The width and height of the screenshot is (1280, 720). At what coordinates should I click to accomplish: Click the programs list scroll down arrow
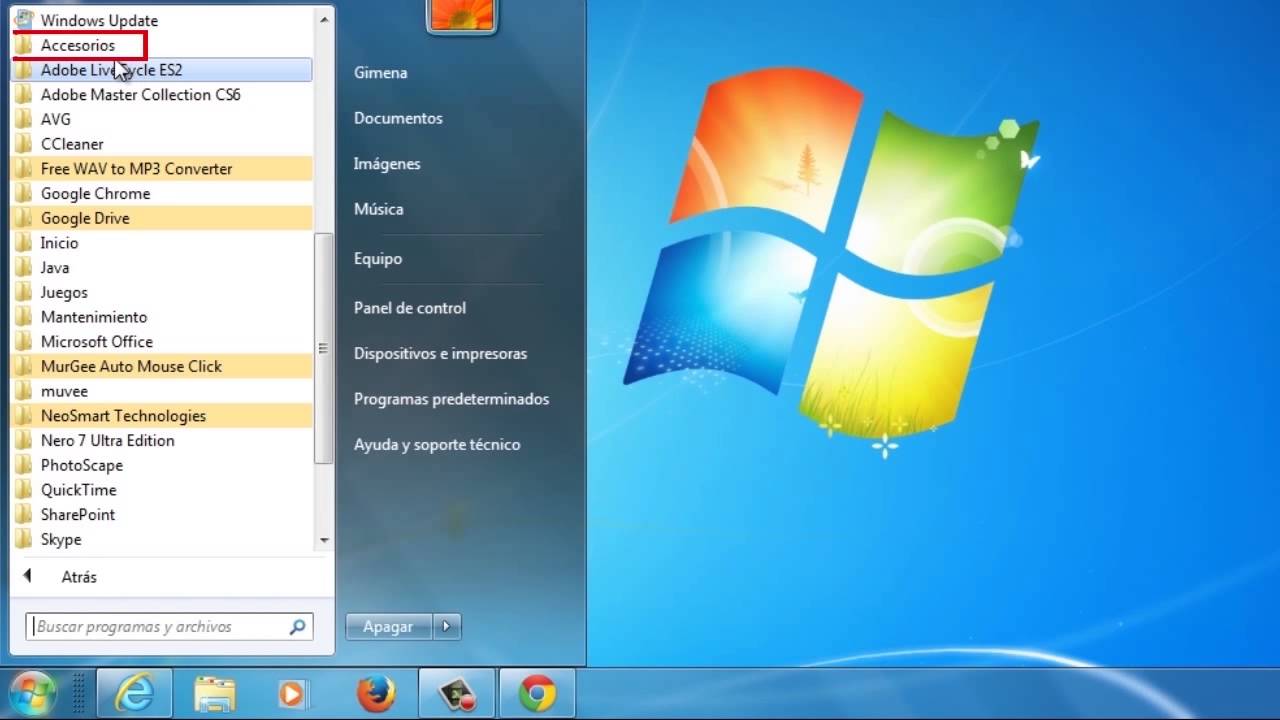[x=323, y=539]
